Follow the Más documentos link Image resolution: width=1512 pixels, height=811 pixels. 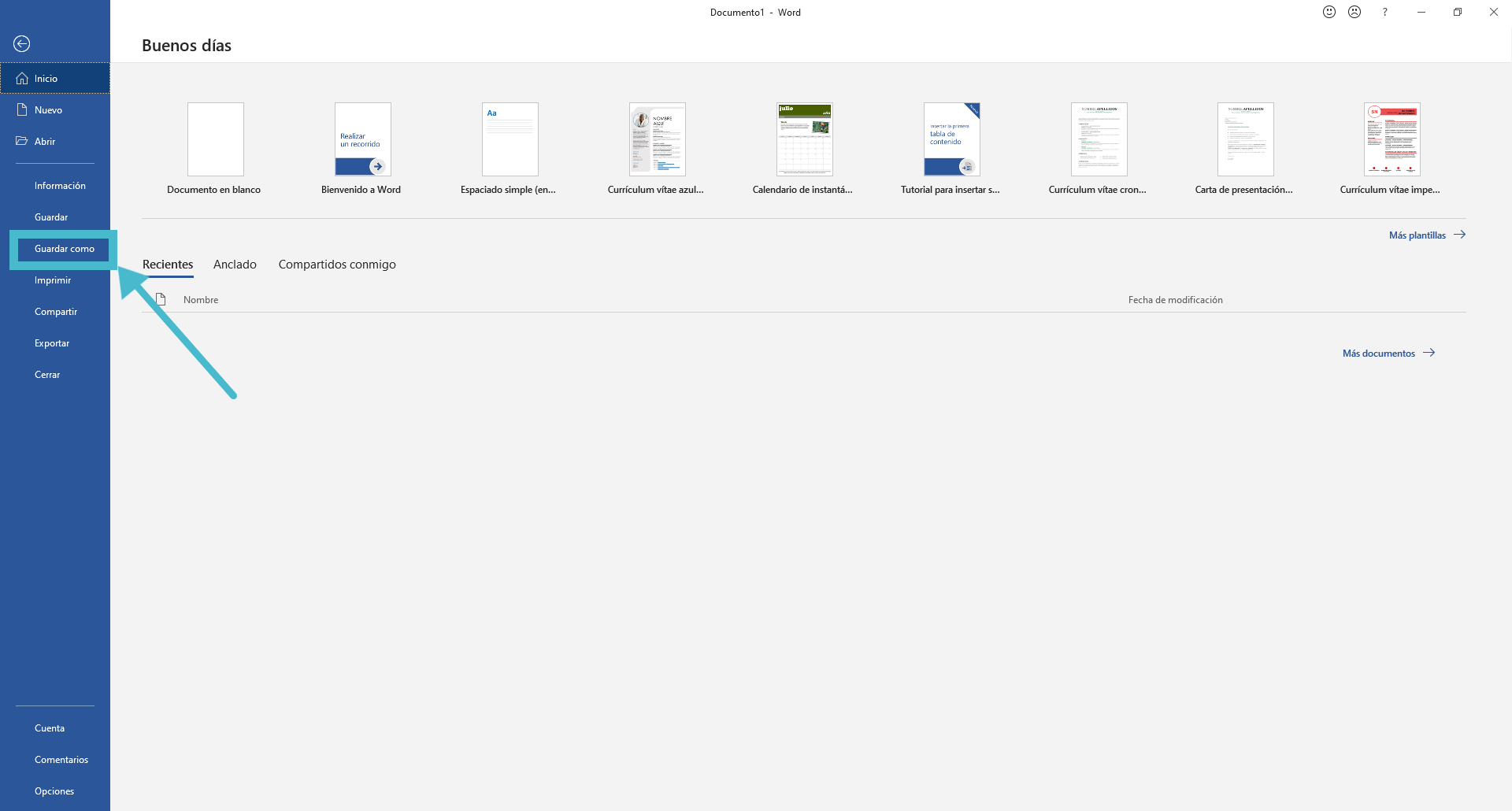pos(1389,354)
